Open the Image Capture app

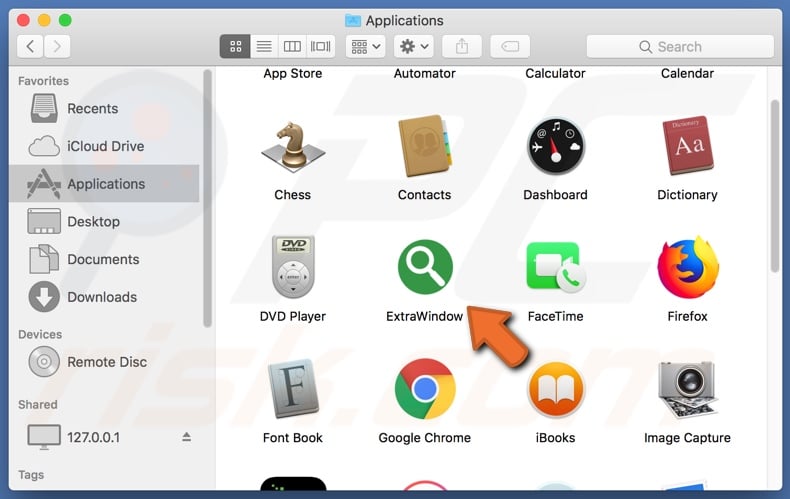[x=687, y=390]
